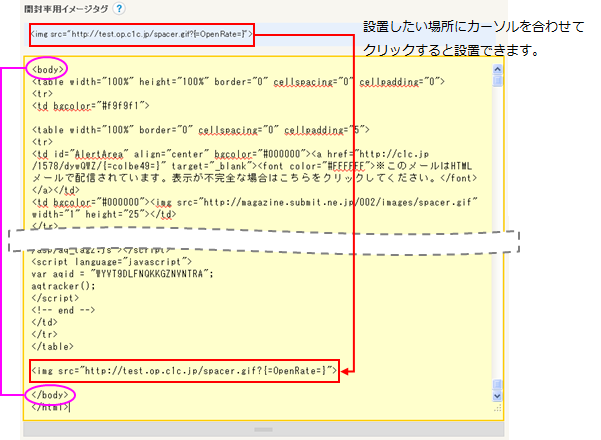Click the line with td id="AlertArea"
This screenshot has height=440, width=601.
point(230,154)
